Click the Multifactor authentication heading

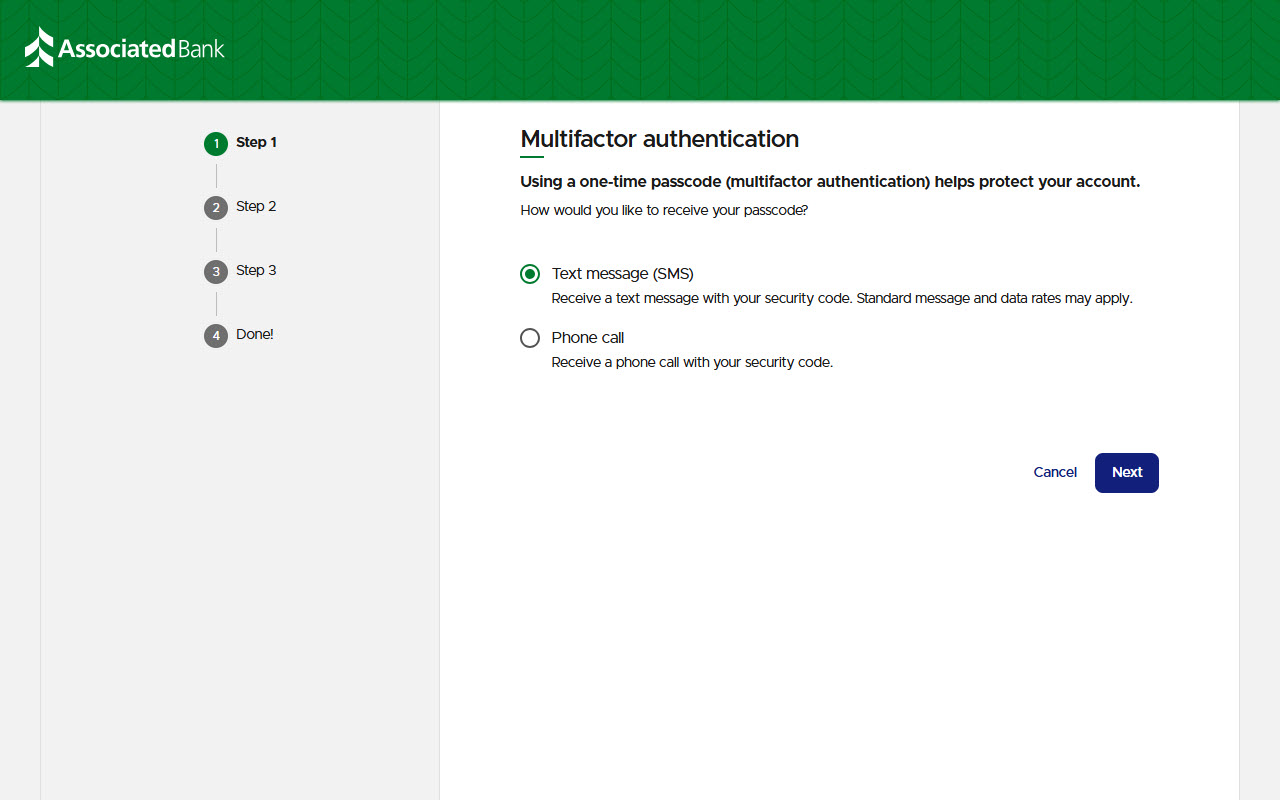[659, 139]
